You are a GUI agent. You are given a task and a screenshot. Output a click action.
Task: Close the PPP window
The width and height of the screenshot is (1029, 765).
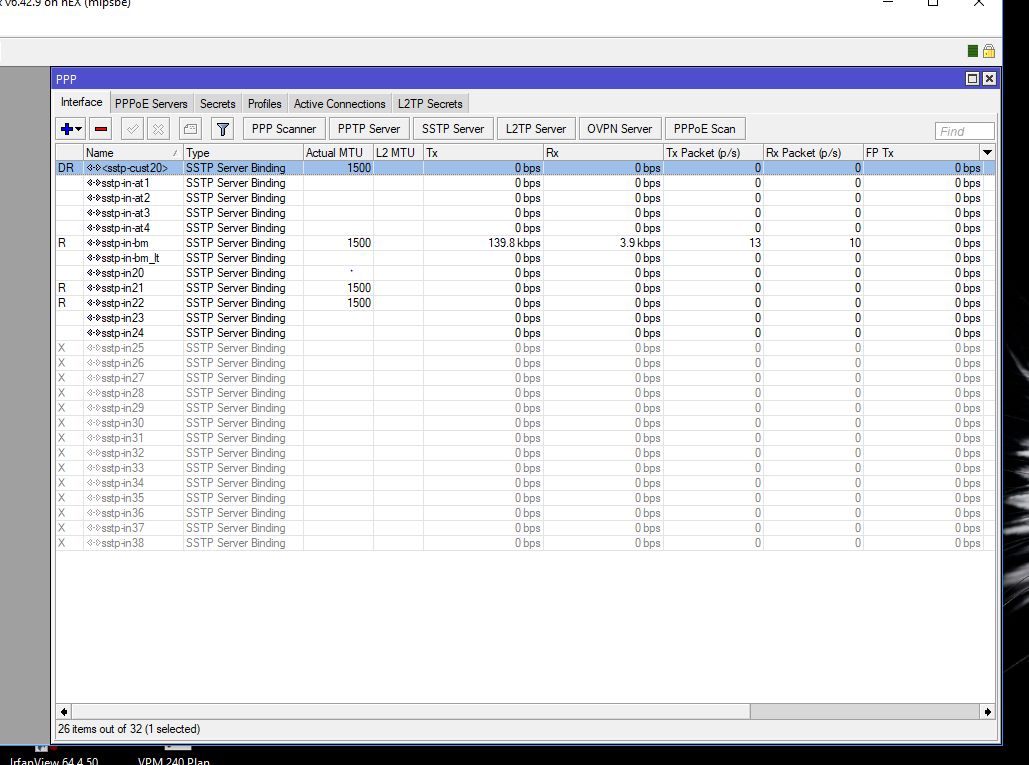coord(989,79)
